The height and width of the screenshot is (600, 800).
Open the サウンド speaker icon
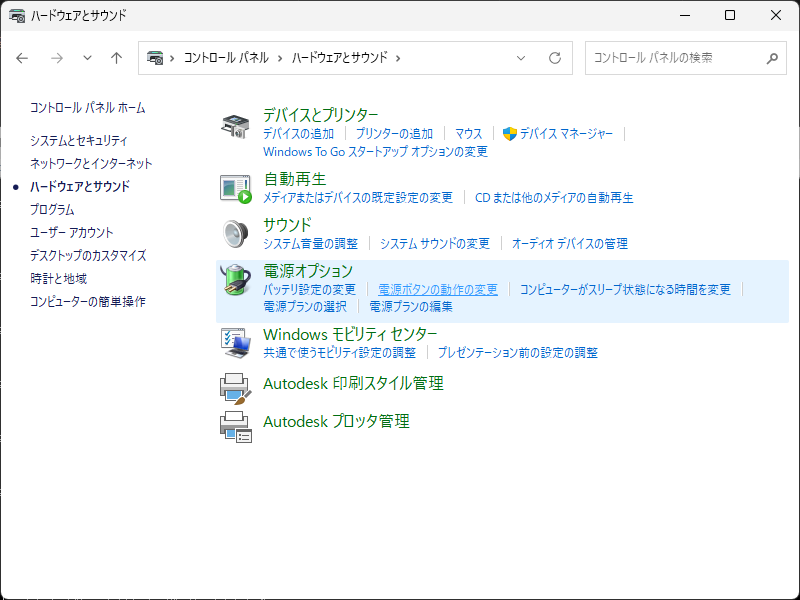[x=235, y=234]
